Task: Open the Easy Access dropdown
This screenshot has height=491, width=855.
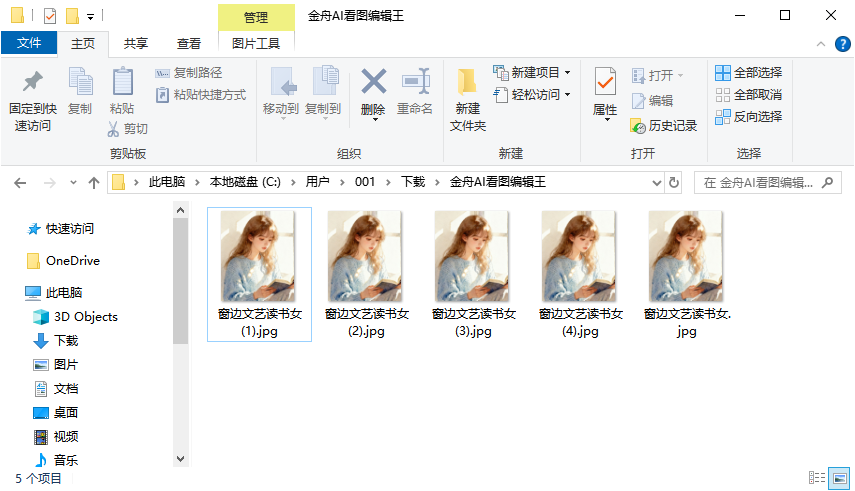Action: [567, 95]
